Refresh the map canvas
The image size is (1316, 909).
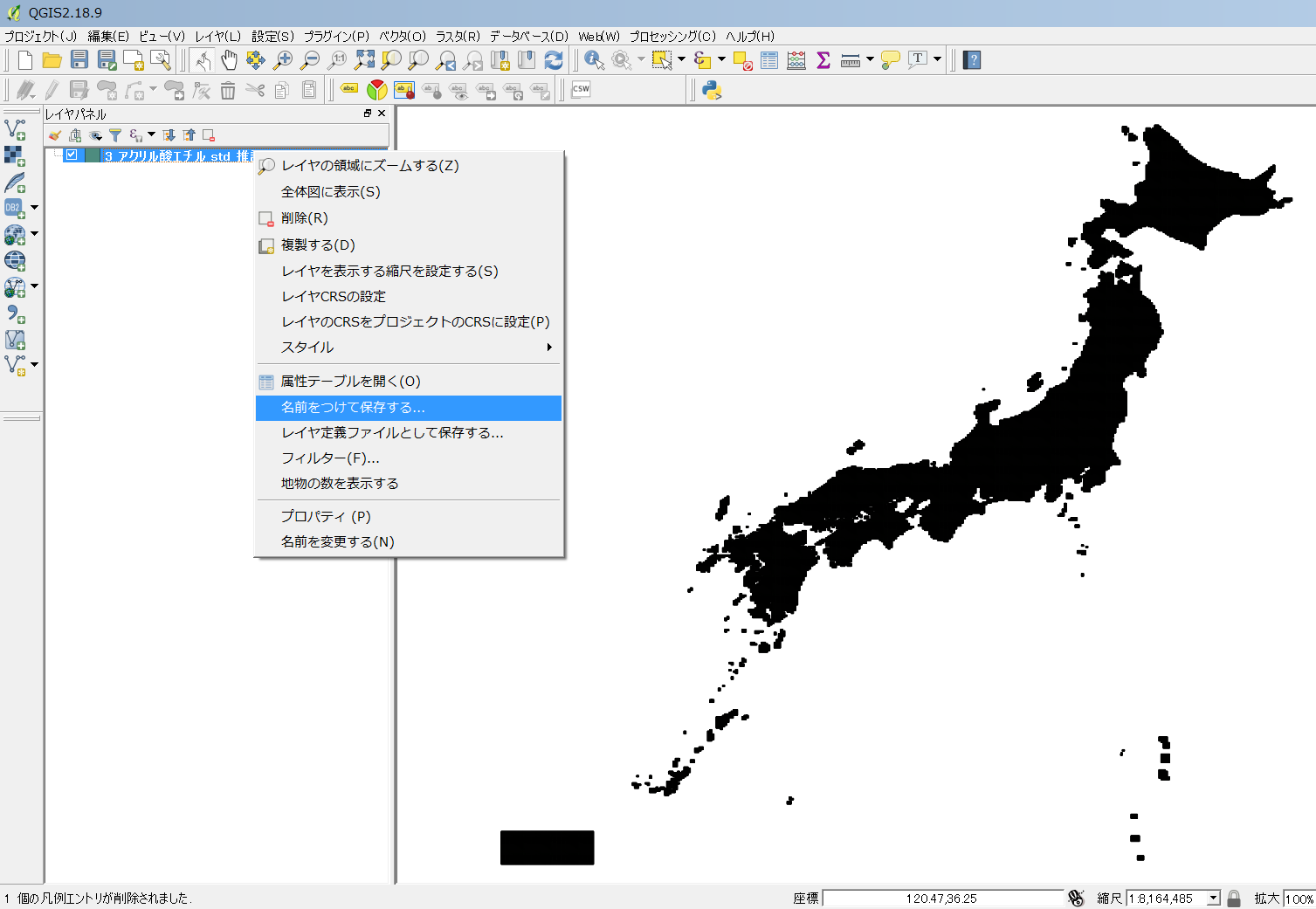[554, 59]
